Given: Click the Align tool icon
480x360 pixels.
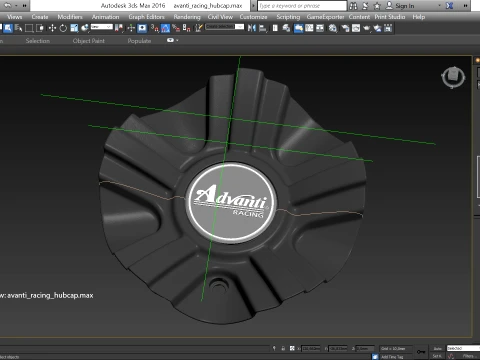Looking at the screenshot, I should coord(262,28).
